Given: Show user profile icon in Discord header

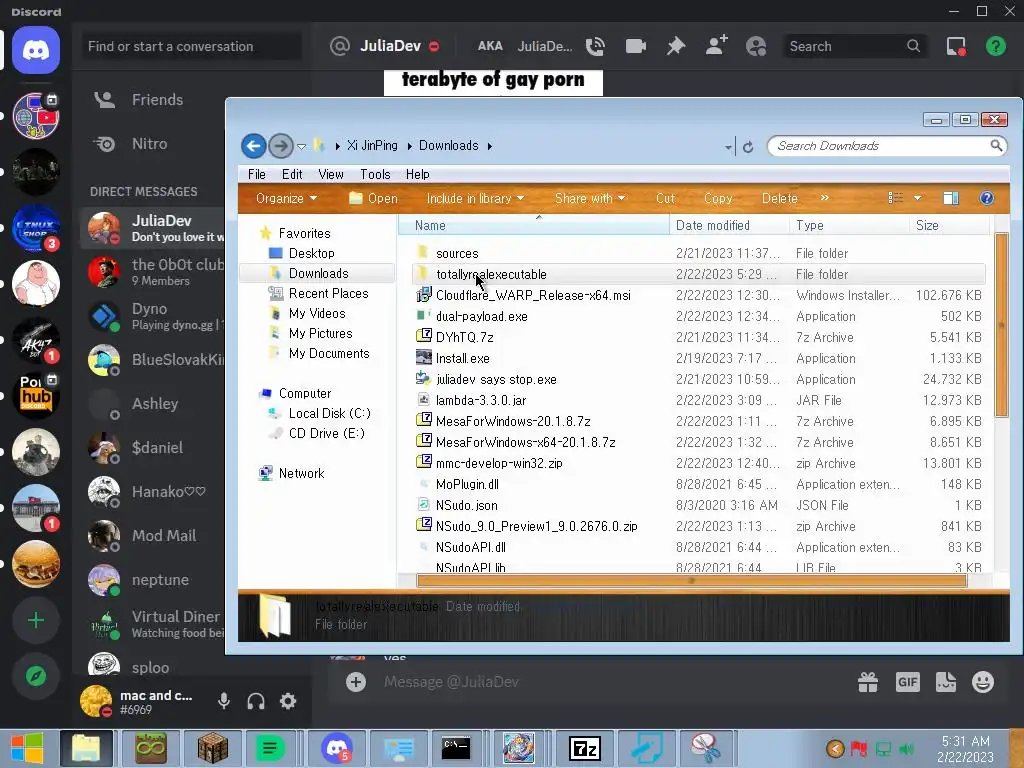Looking at the screenshot, I should [x=756, y=46].
